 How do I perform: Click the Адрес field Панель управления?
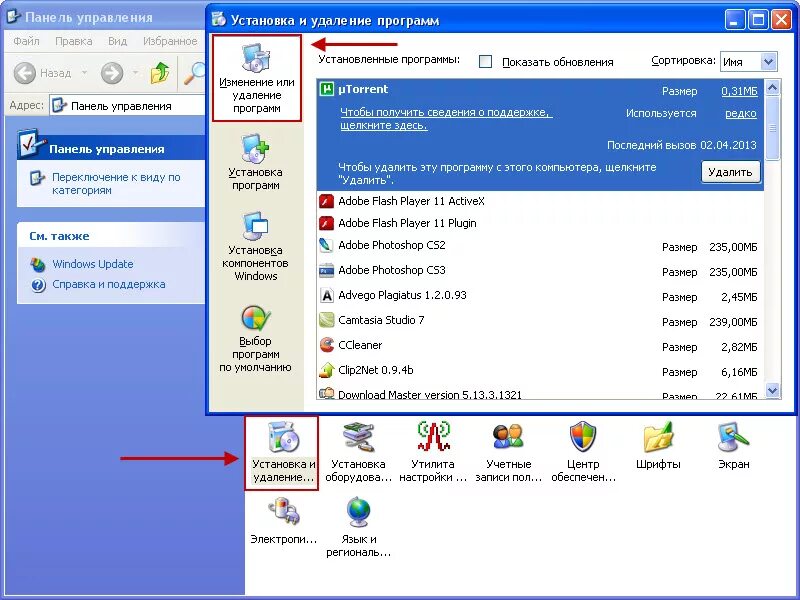[128, 106]
